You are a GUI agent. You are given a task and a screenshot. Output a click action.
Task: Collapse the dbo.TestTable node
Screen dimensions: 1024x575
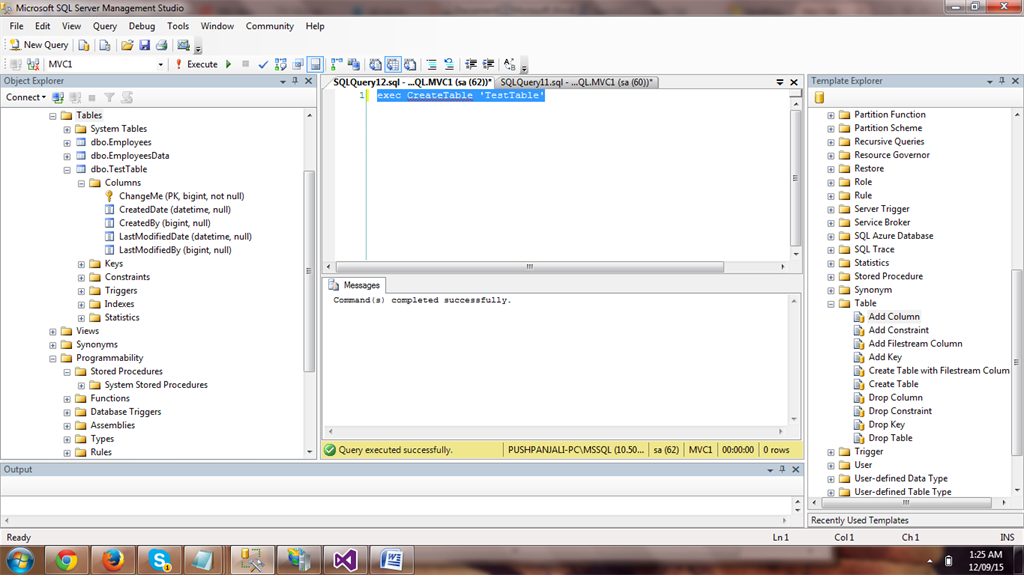pyautogui.click(x=67, y=169)
